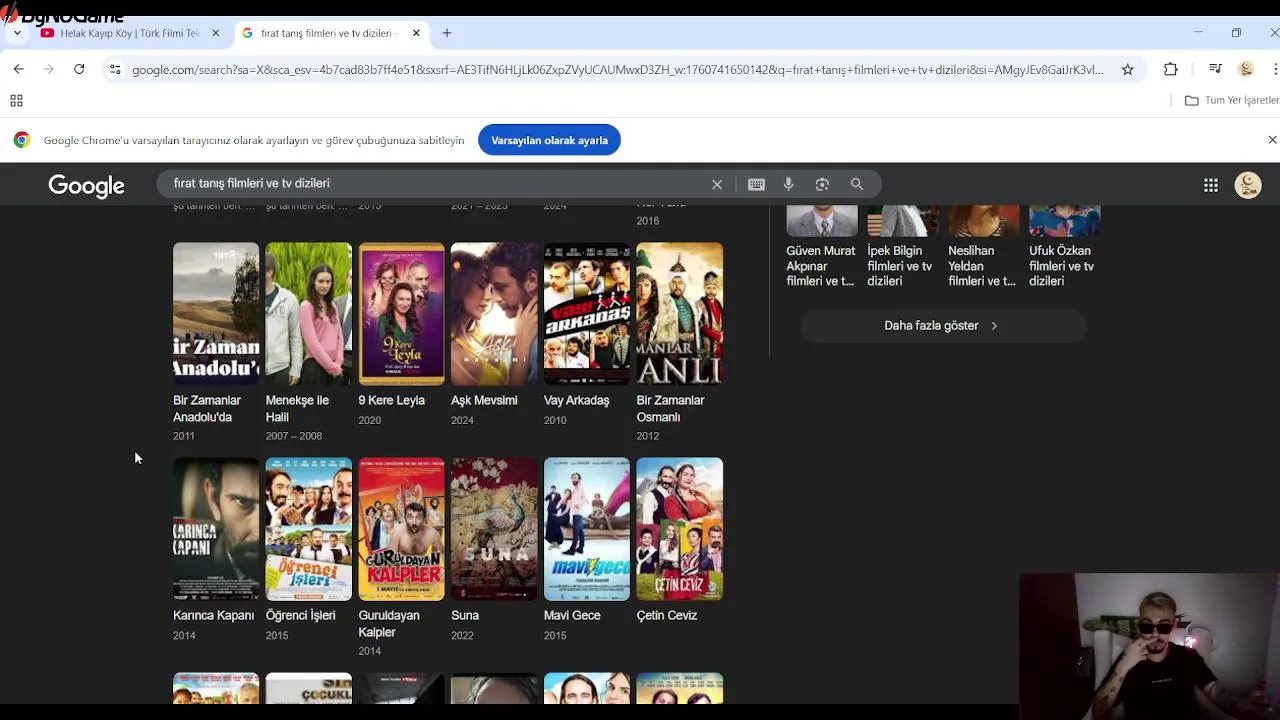1280x720 pixels.
Task: Open Bir Zamanlar Osmanlı poster
Action: 680,314
